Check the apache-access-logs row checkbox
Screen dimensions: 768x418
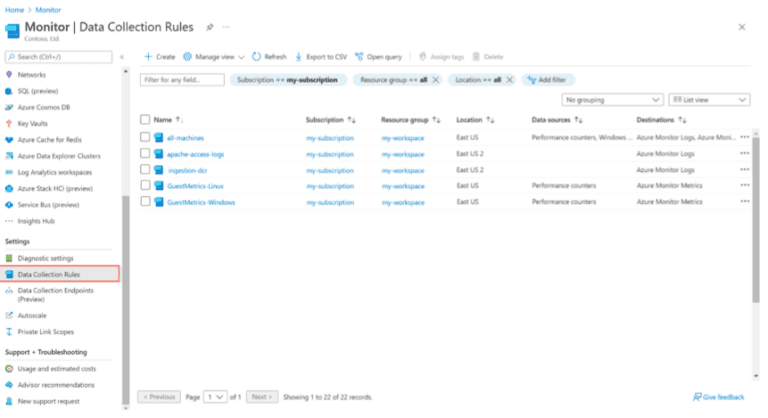pos(145,153)
